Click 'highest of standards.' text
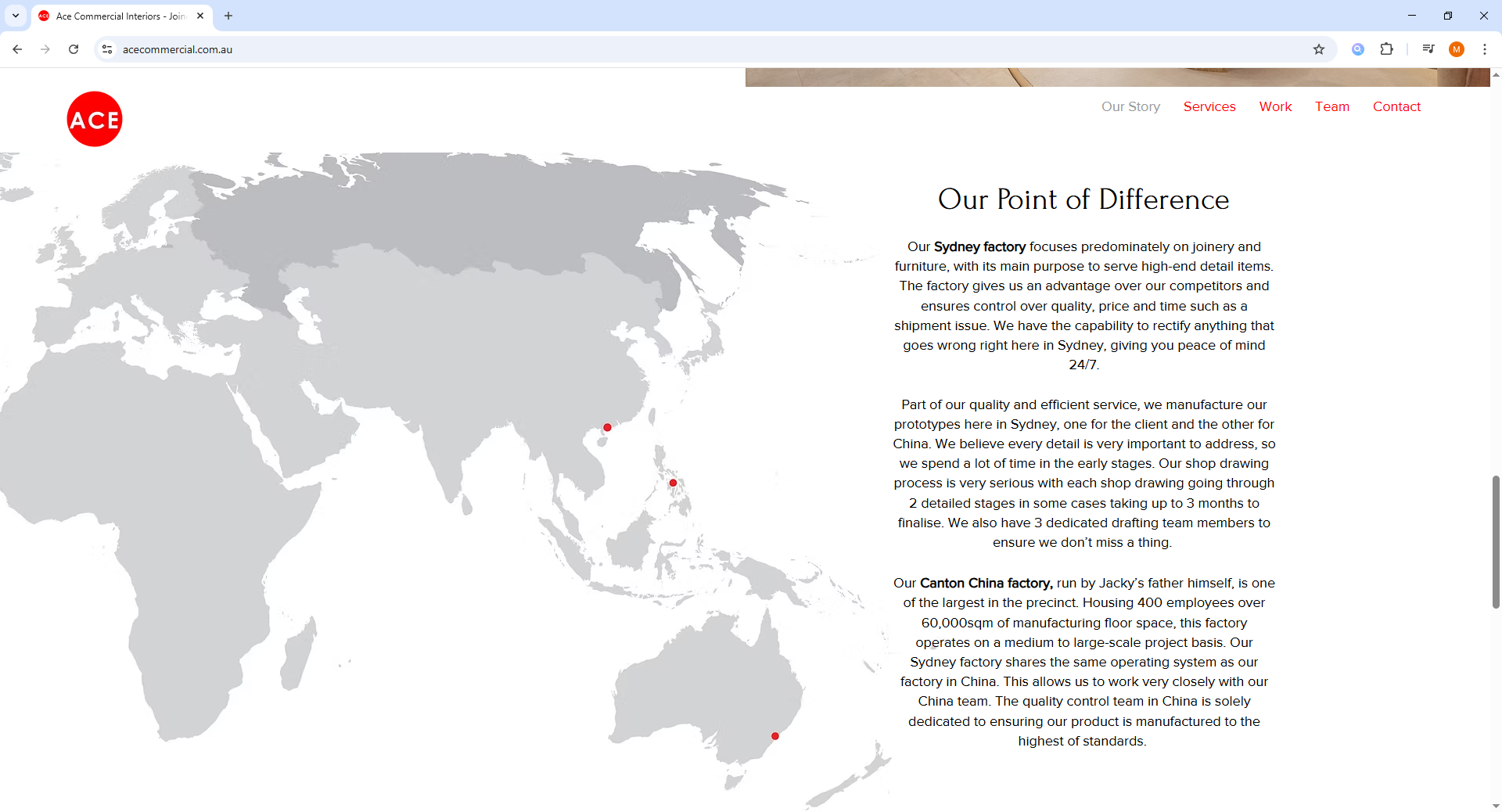 pos(1082,741)
